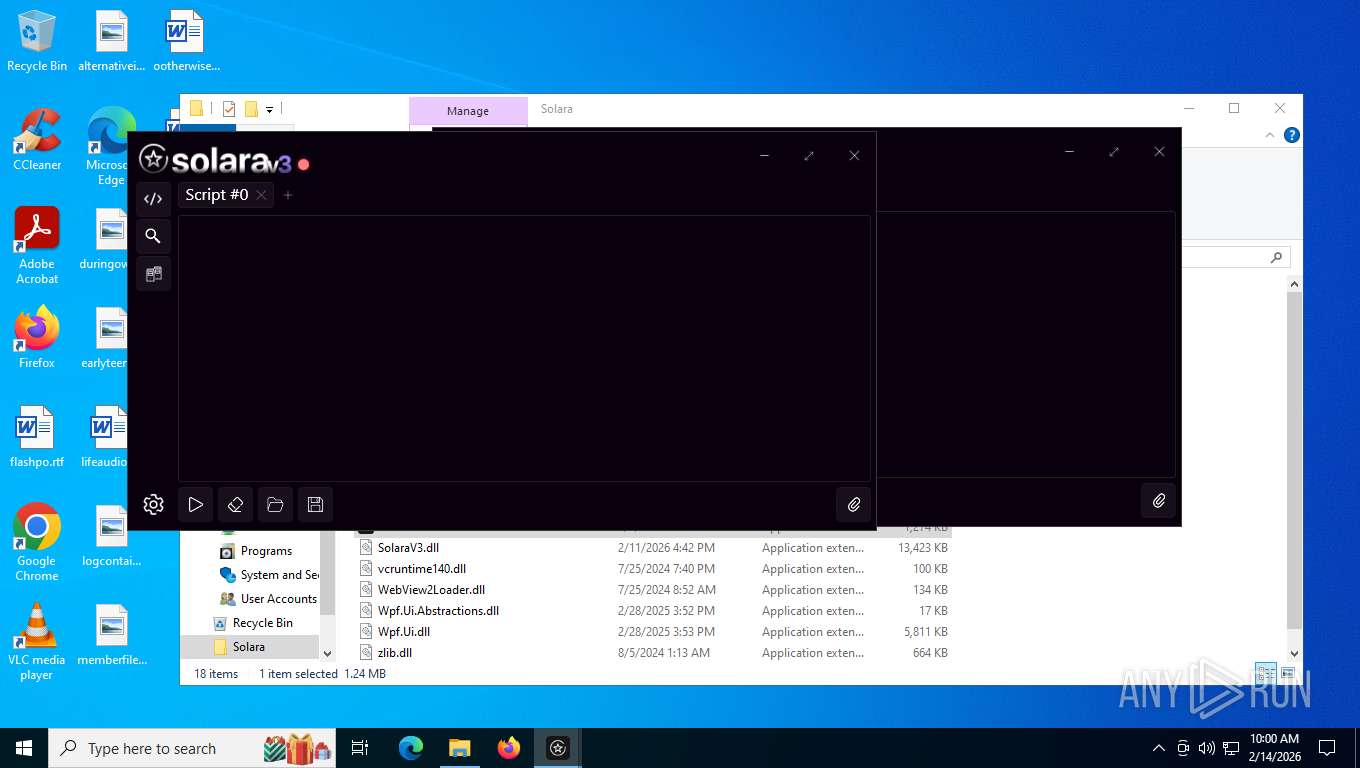
Task: Open File Explorer from taskbar
Action: point(460,748)
